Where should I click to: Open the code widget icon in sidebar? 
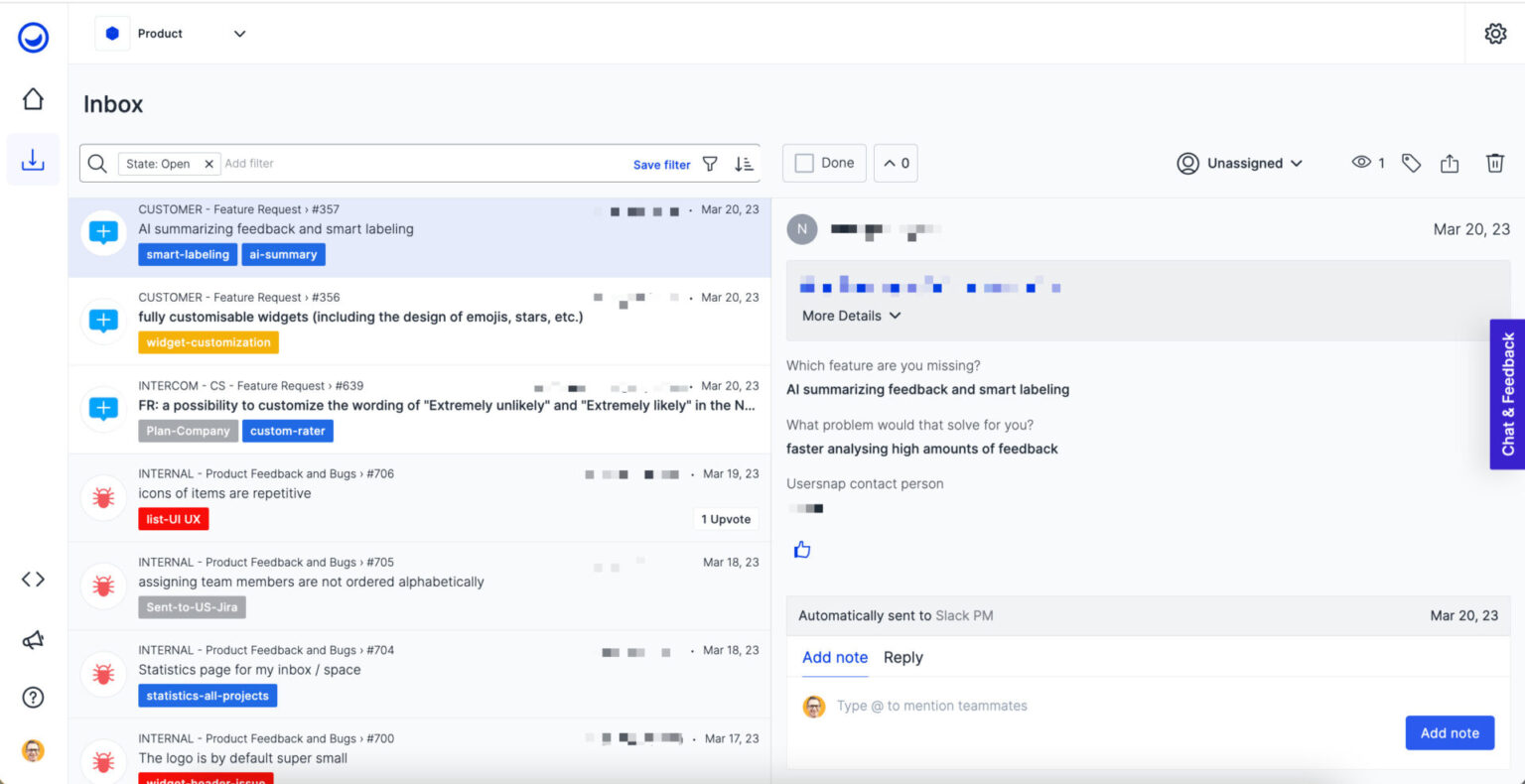pos(33,580)
